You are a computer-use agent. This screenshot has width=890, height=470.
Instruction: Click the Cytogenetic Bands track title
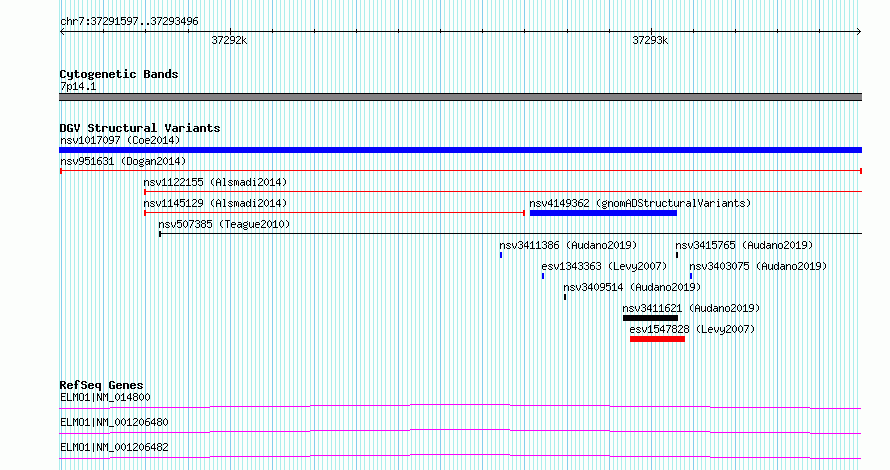pos(119,74)
